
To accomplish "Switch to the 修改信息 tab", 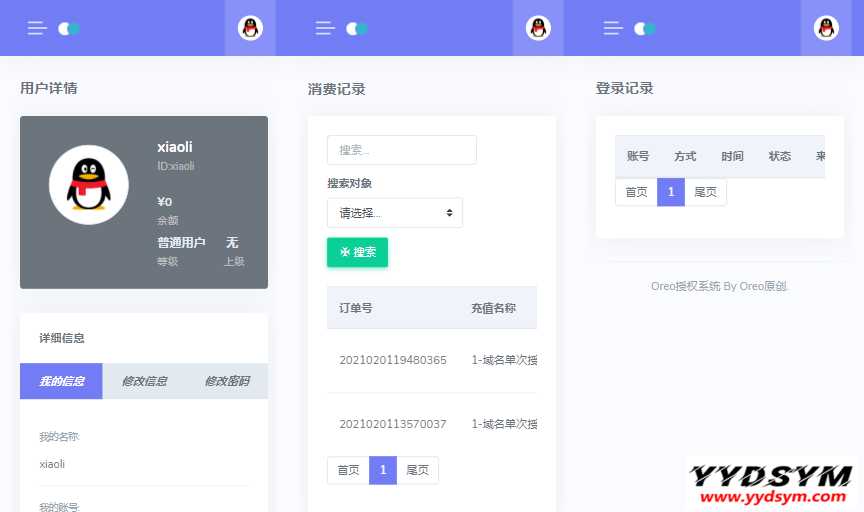I will [144, 381].
